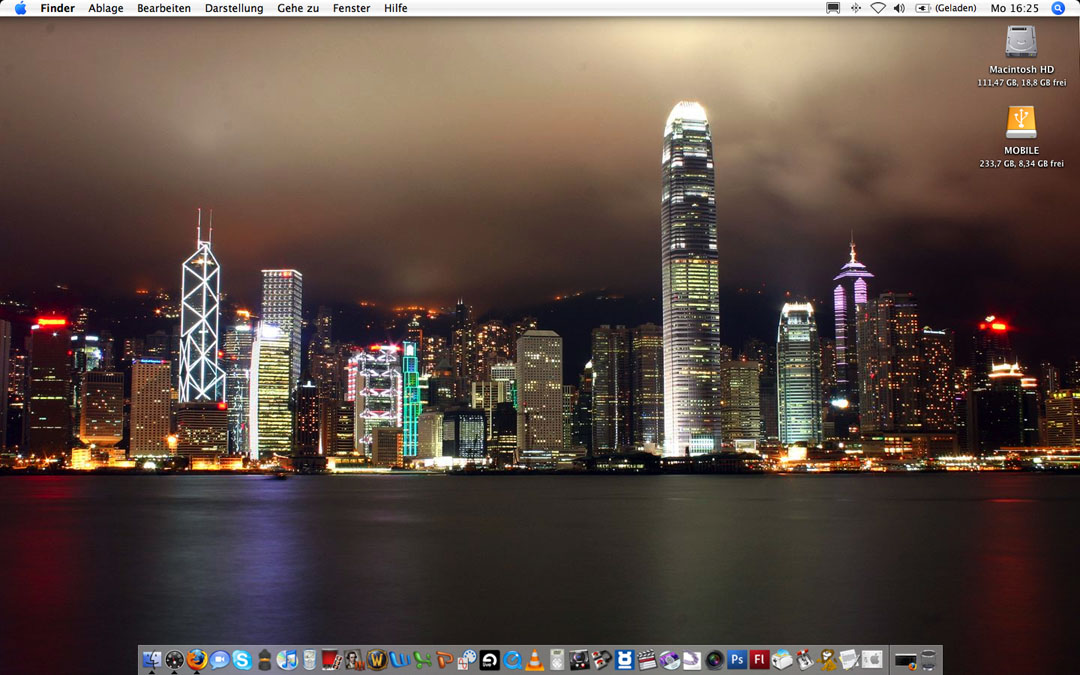1080x675 pixels.
Task: Open QuickTime Player from the Dock
Action: click(x=512, y=660)
